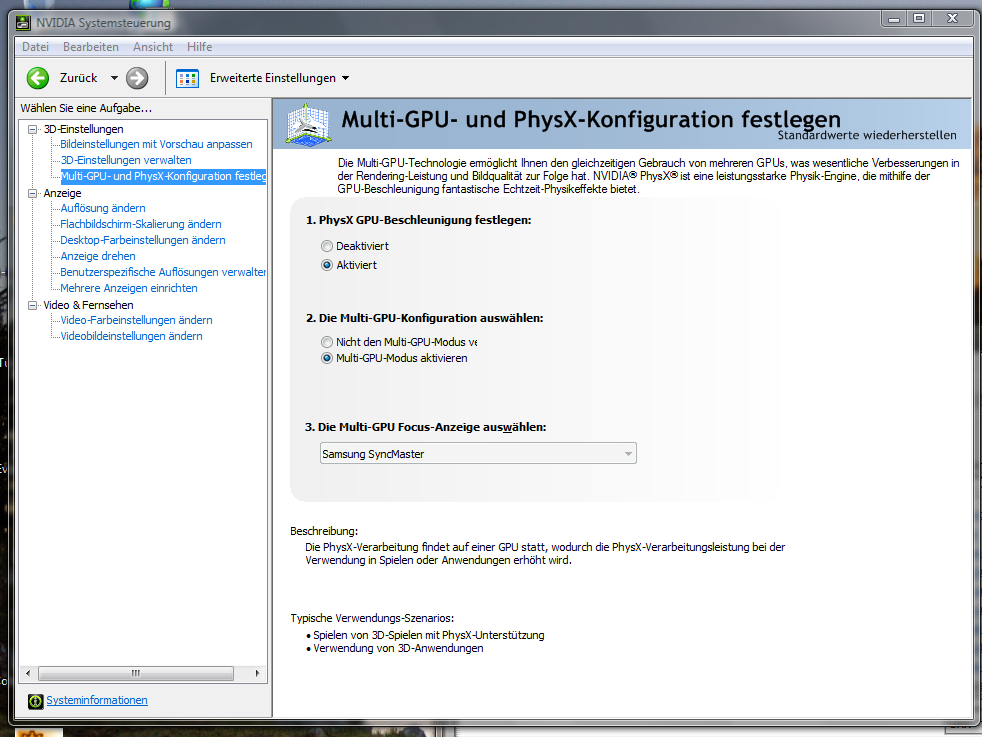Collapse the Video & Fernsehen tree node
982x737 pixels.
pos(33,306)
